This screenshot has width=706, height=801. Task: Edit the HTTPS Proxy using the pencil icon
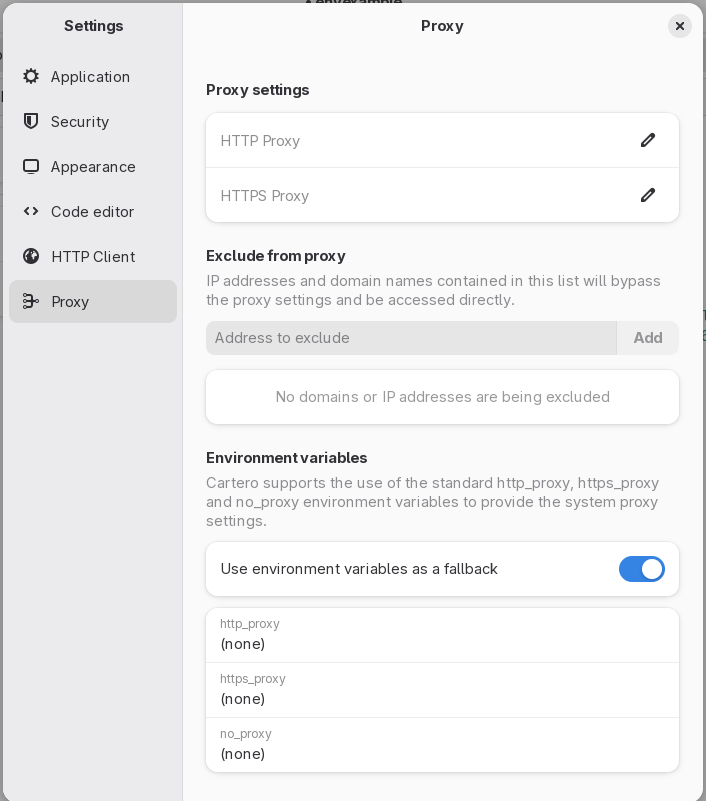(x=648, y=195)
